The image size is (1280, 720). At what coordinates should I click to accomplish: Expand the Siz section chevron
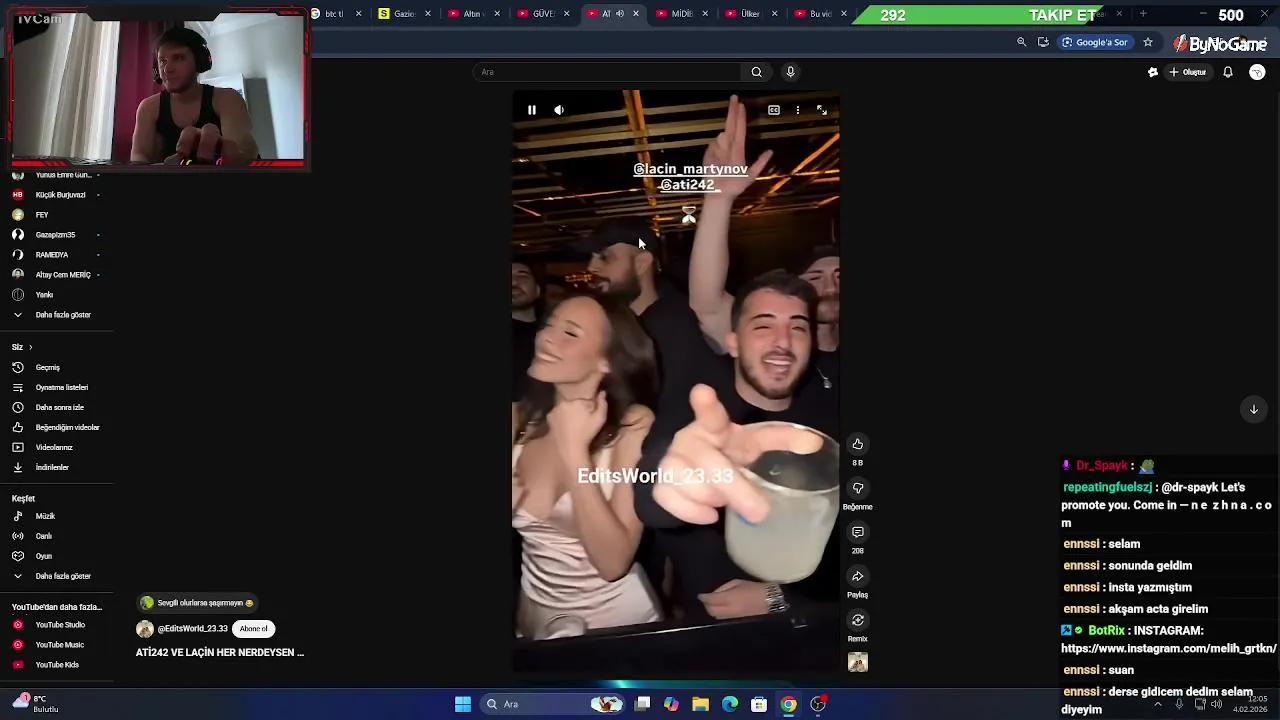(x=30, y=347)
